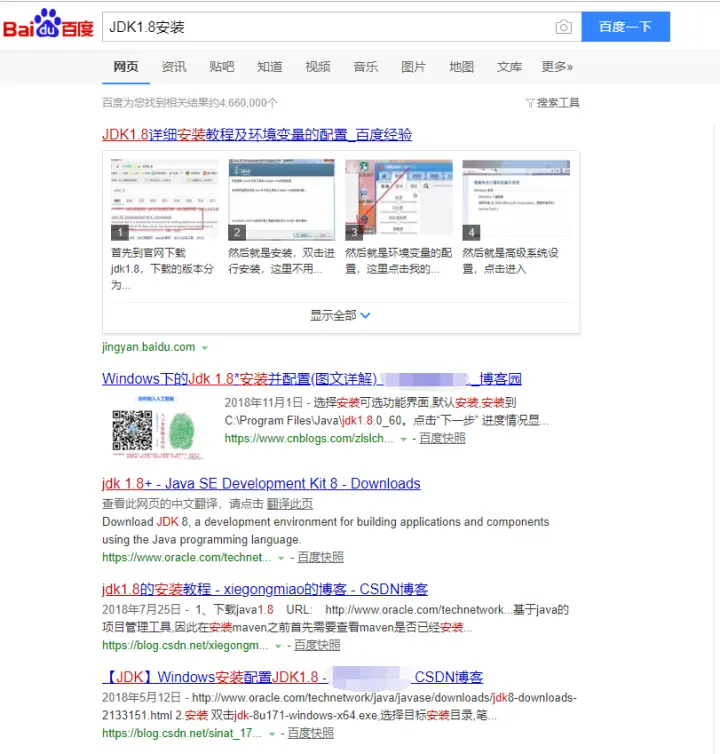Click the 百度一下 search button
This screenshot has height=754, width=720.
click(625, 26)
